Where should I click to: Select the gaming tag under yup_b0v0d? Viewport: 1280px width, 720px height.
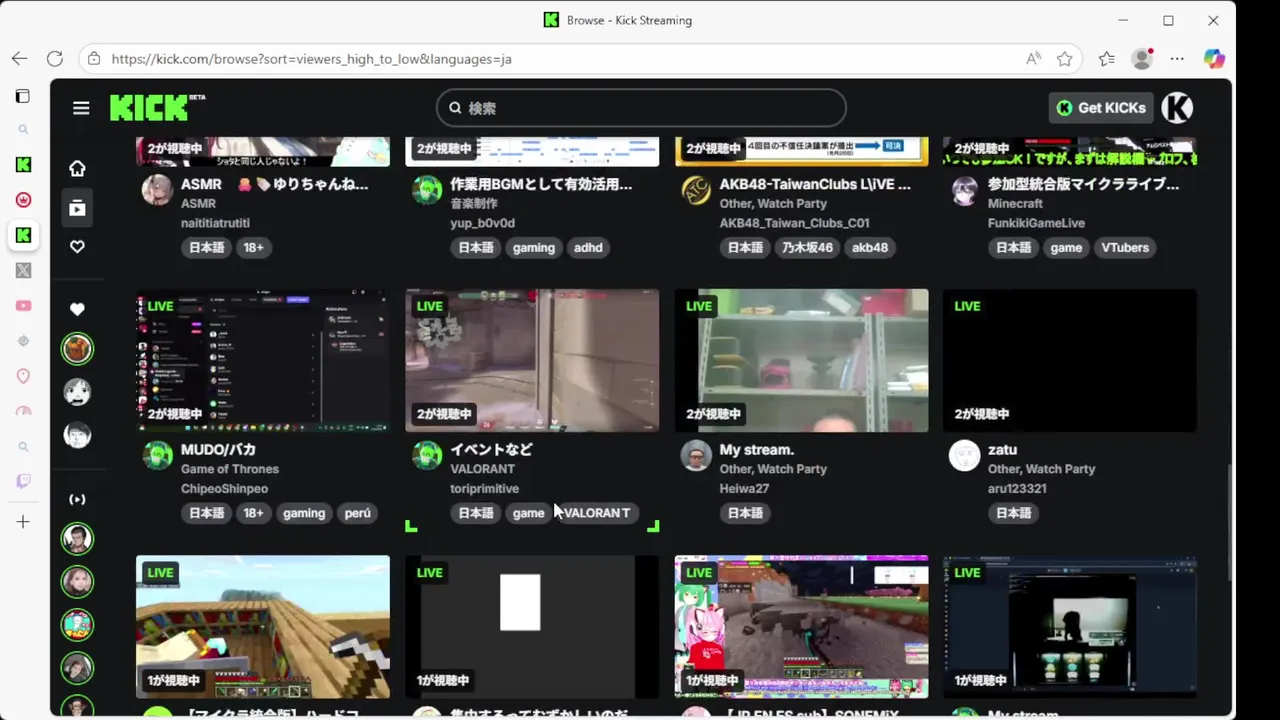(x=534, y=247)
